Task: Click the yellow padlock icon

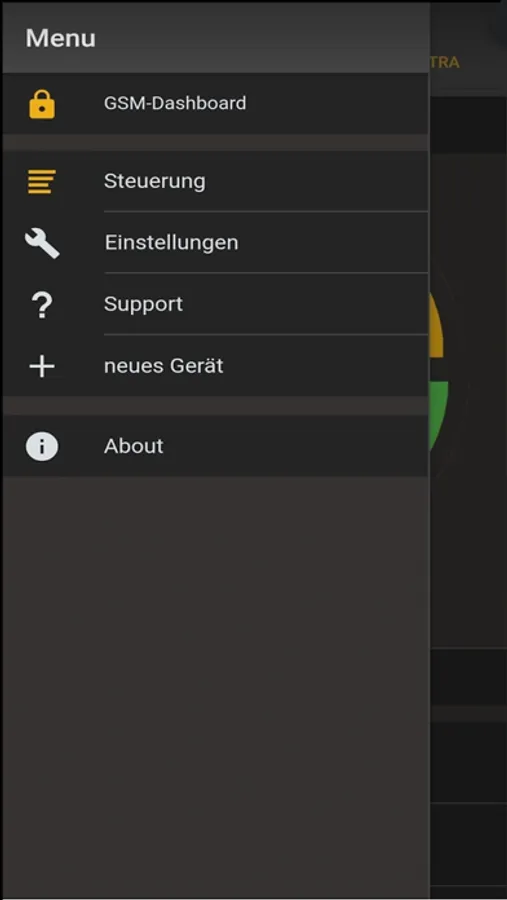Action: click(42, 104)
